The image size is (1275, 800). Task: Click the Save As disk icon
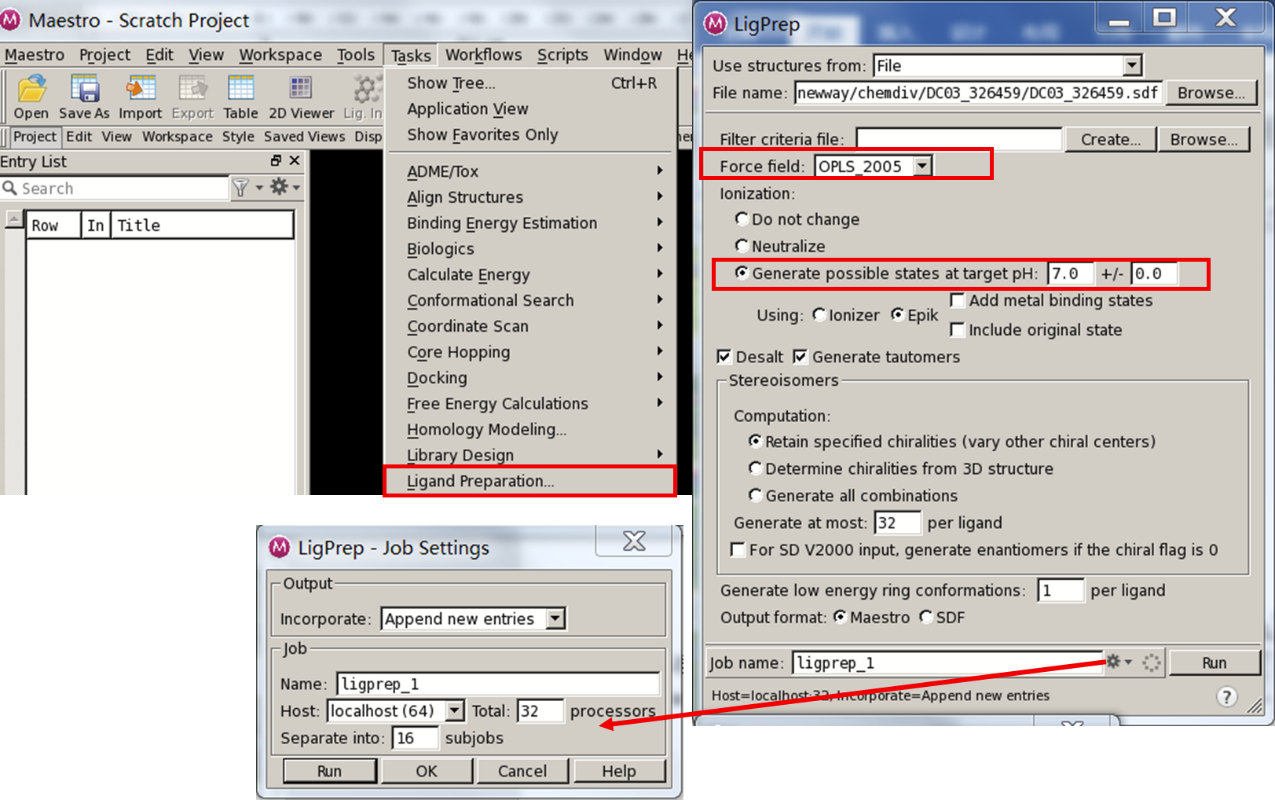pyautogui.click(x=84, y=89)
